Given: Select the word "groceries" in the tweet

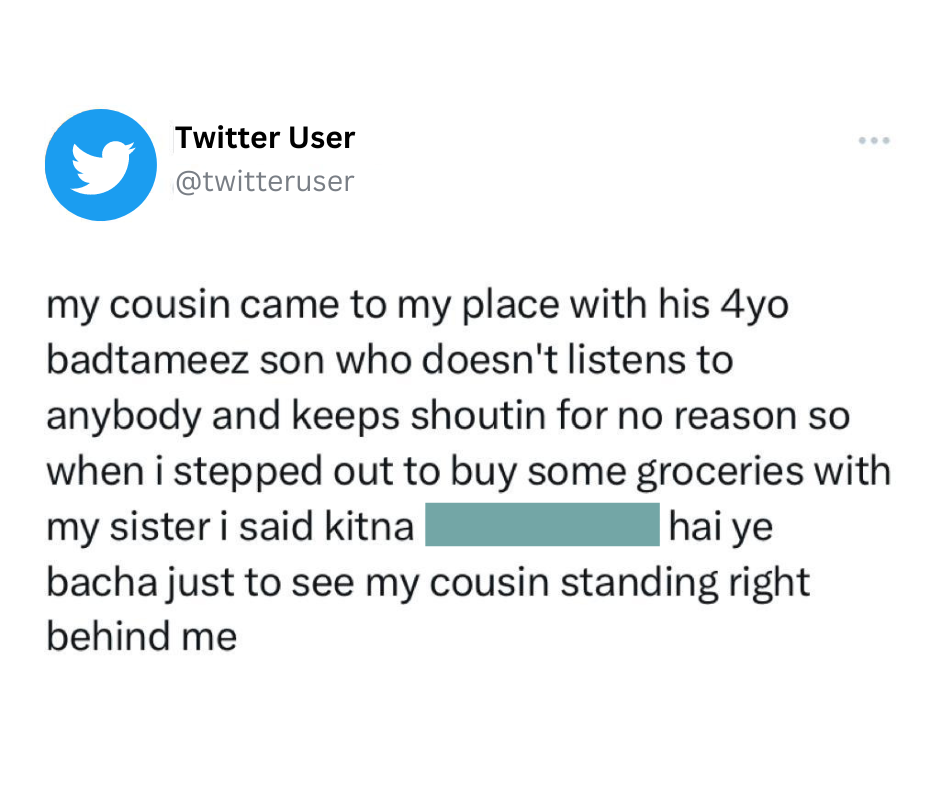Looking at the screenshot, I should [719, 472].
